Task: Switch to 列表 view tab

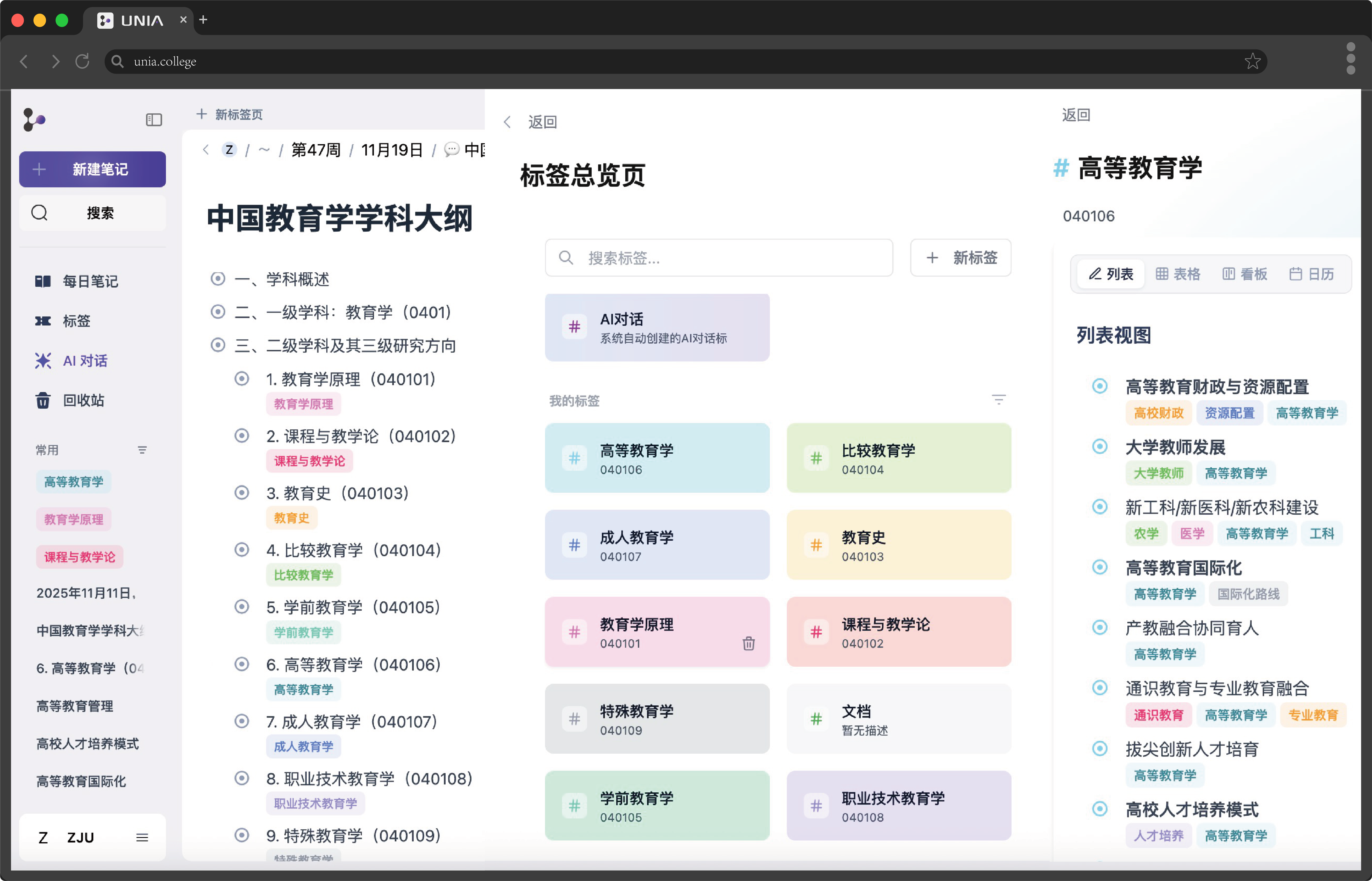Action: pyautogui.click(x=1111, y=274)
